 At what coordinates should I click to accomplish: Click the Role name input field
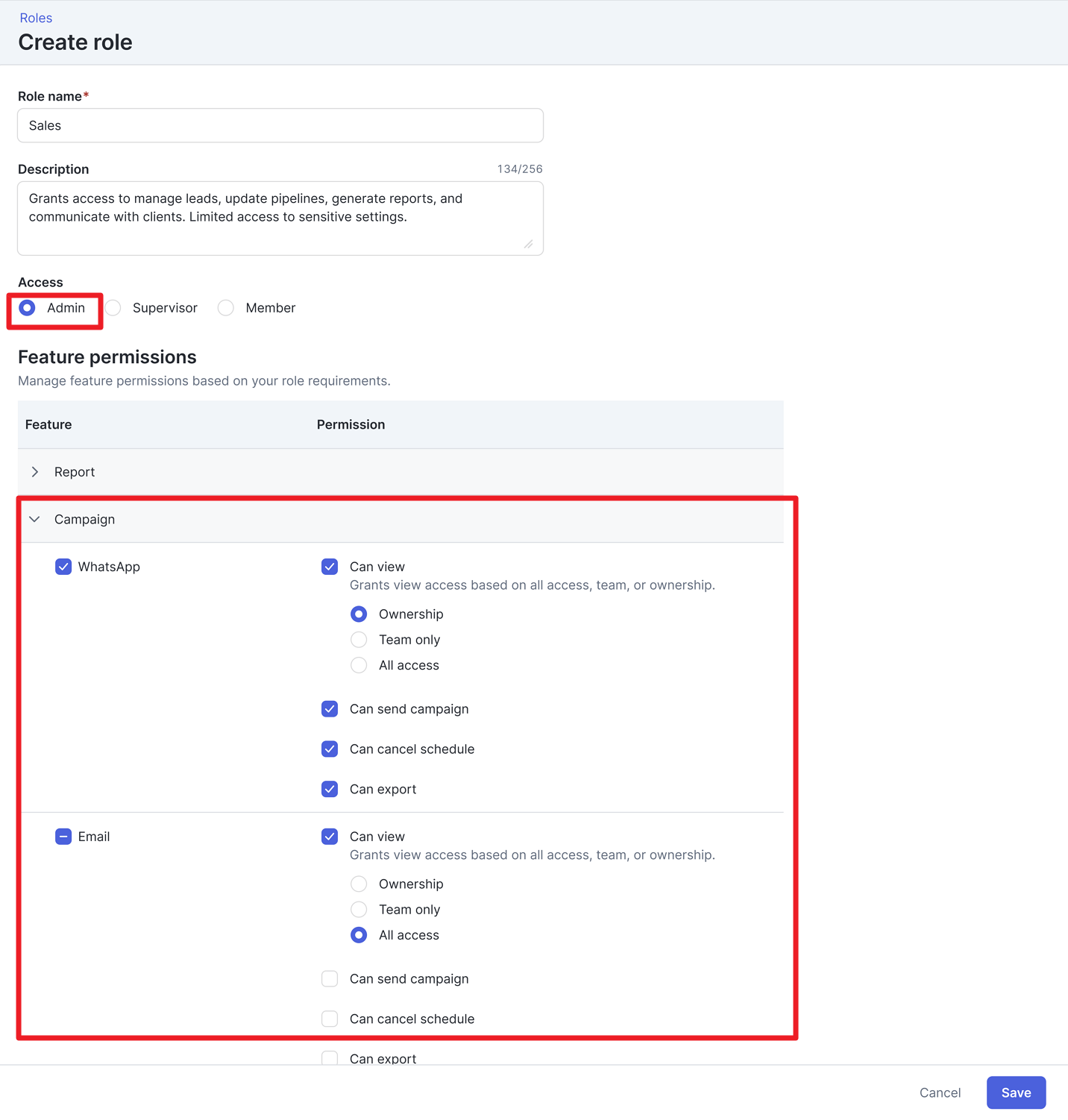pos(280,125)
